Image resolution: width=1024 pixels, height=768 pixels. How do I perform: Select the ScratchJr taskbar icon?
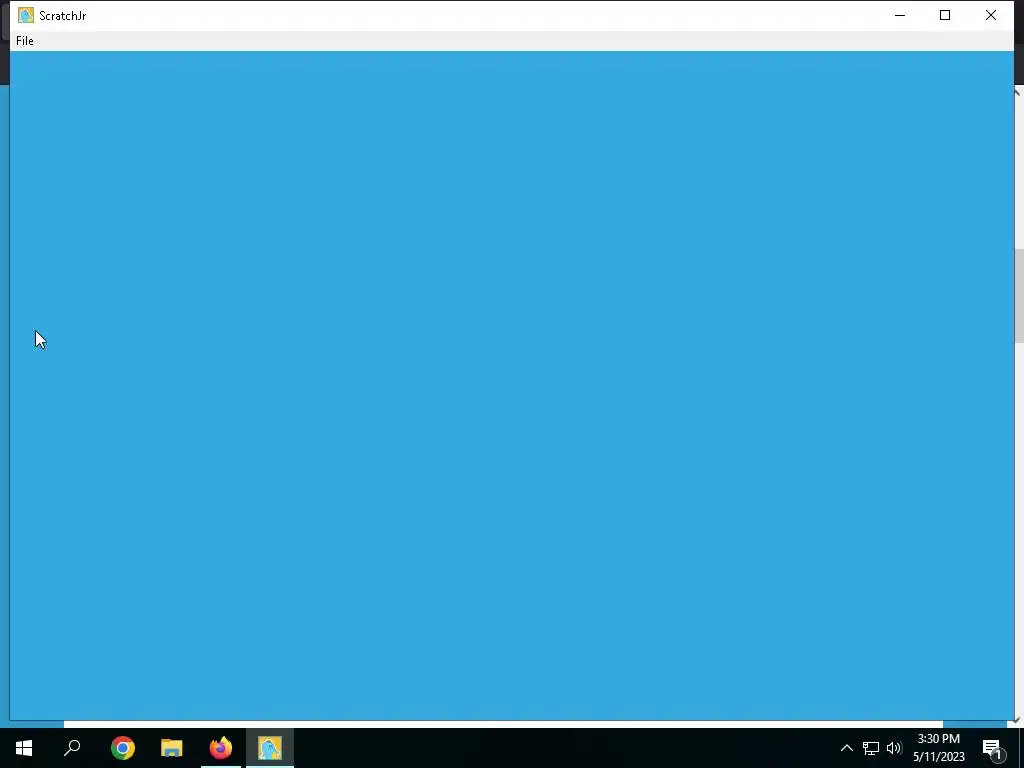[x=270, y=748]
